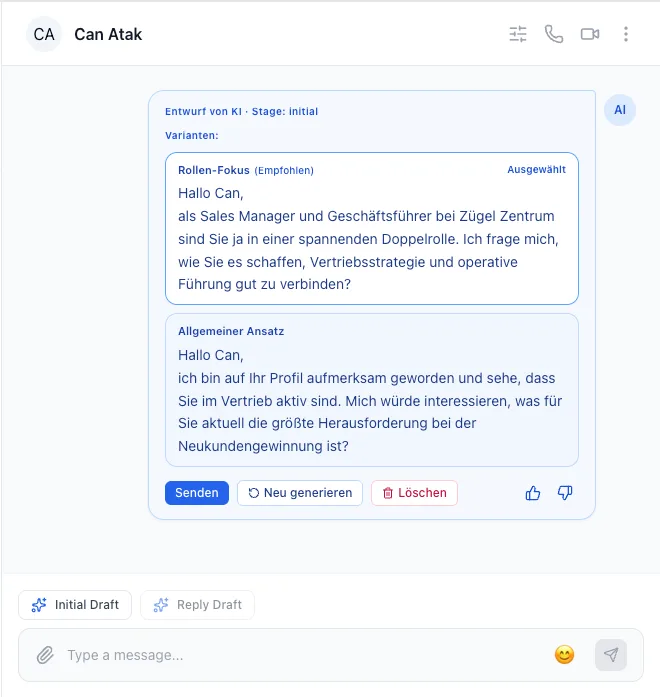The image size is (660, 697).
Task: Delete the draft with Löschen
Action: point(414,493)
